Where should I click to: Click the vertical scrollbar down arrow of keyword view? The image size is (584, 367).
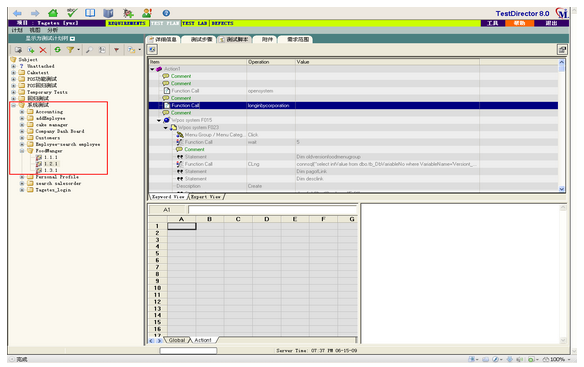coord(562,189)
